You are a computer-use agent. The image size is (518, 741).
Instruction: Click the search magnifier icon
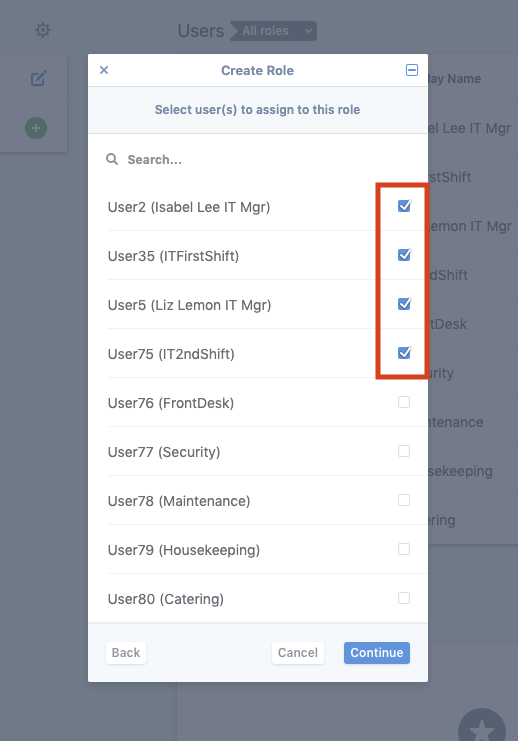(x=112, y=159)
